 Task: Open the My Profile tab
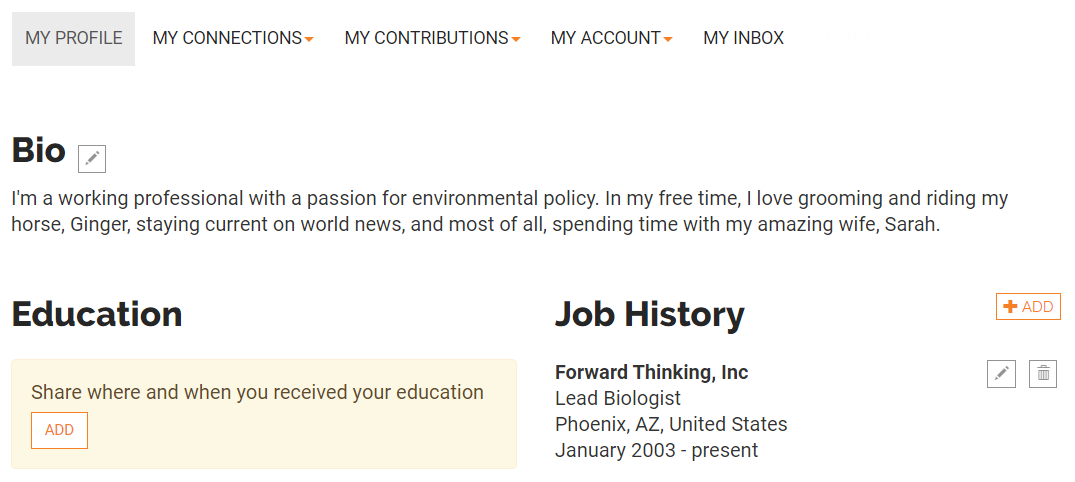coord(73,38)
